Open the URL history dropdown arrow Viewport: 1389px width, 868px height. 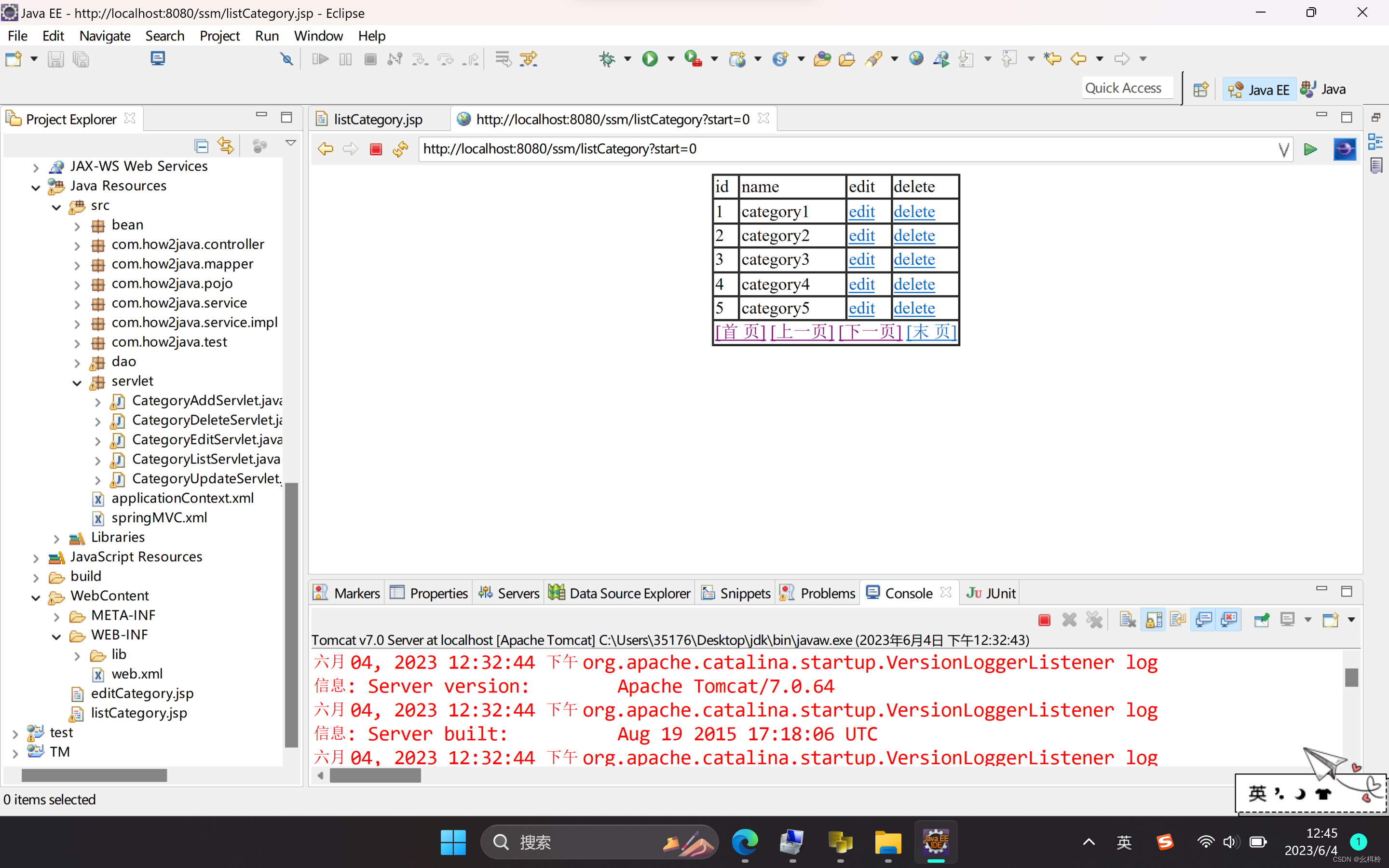pyautogui.click(x=1283, y=149)
